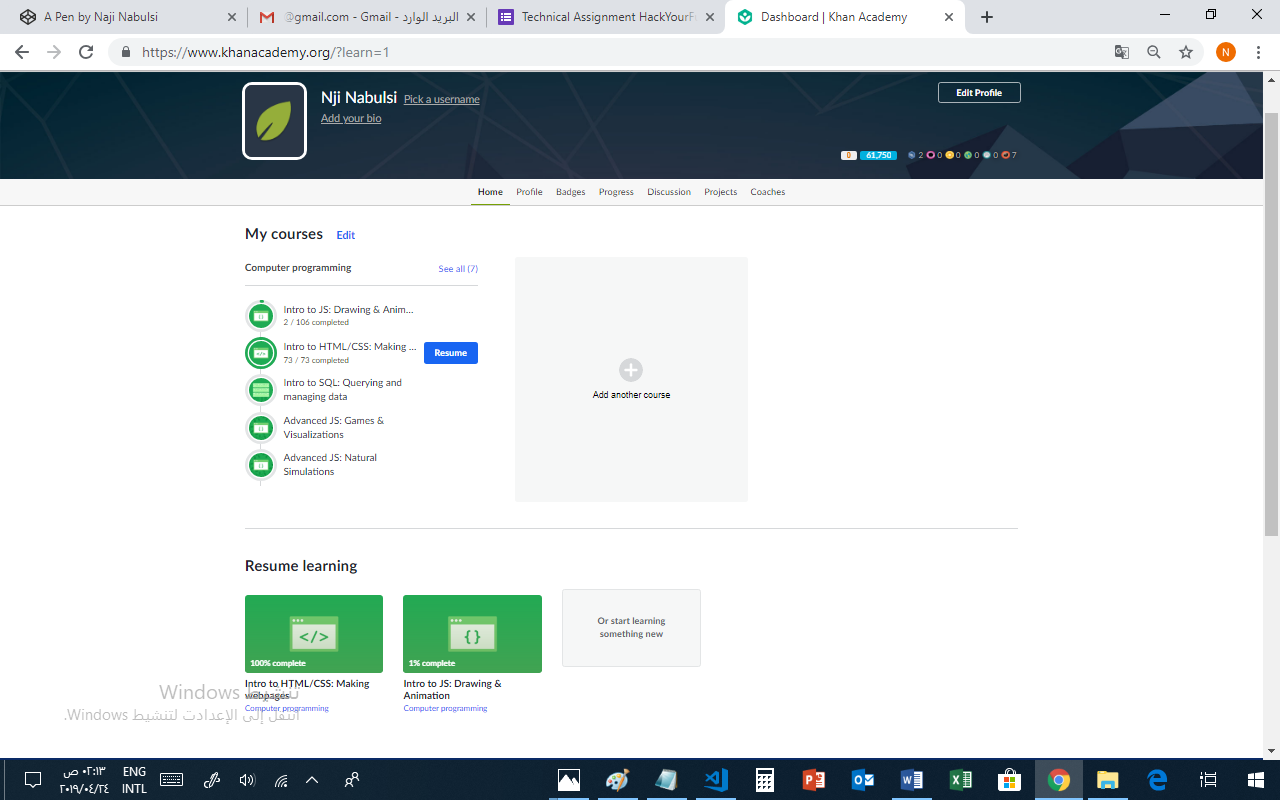This screenshot has width=1280, height=800.
Task: Select Coaches navigation tab
Action: pos(768,192)
